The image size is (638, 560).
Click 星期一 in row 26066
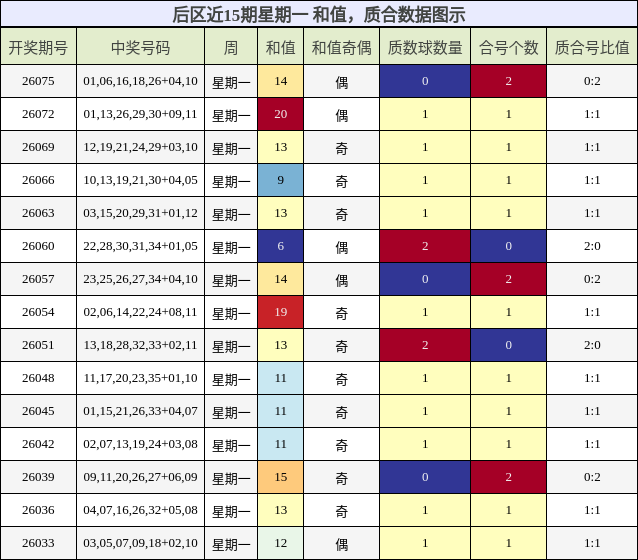pyautogui.click(x=231, y=182)
